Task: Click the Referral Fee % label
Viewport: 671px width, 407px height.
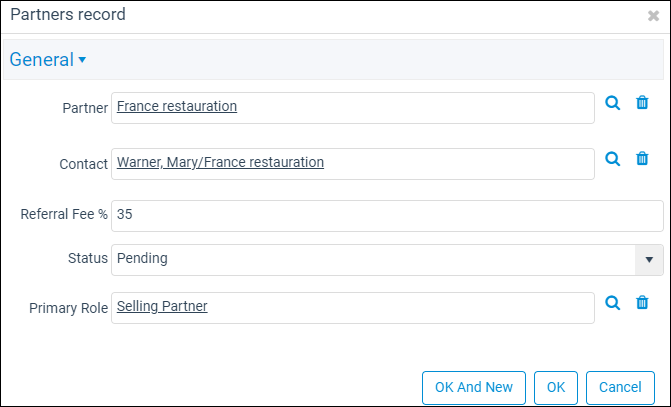Action: coord(64,214)
